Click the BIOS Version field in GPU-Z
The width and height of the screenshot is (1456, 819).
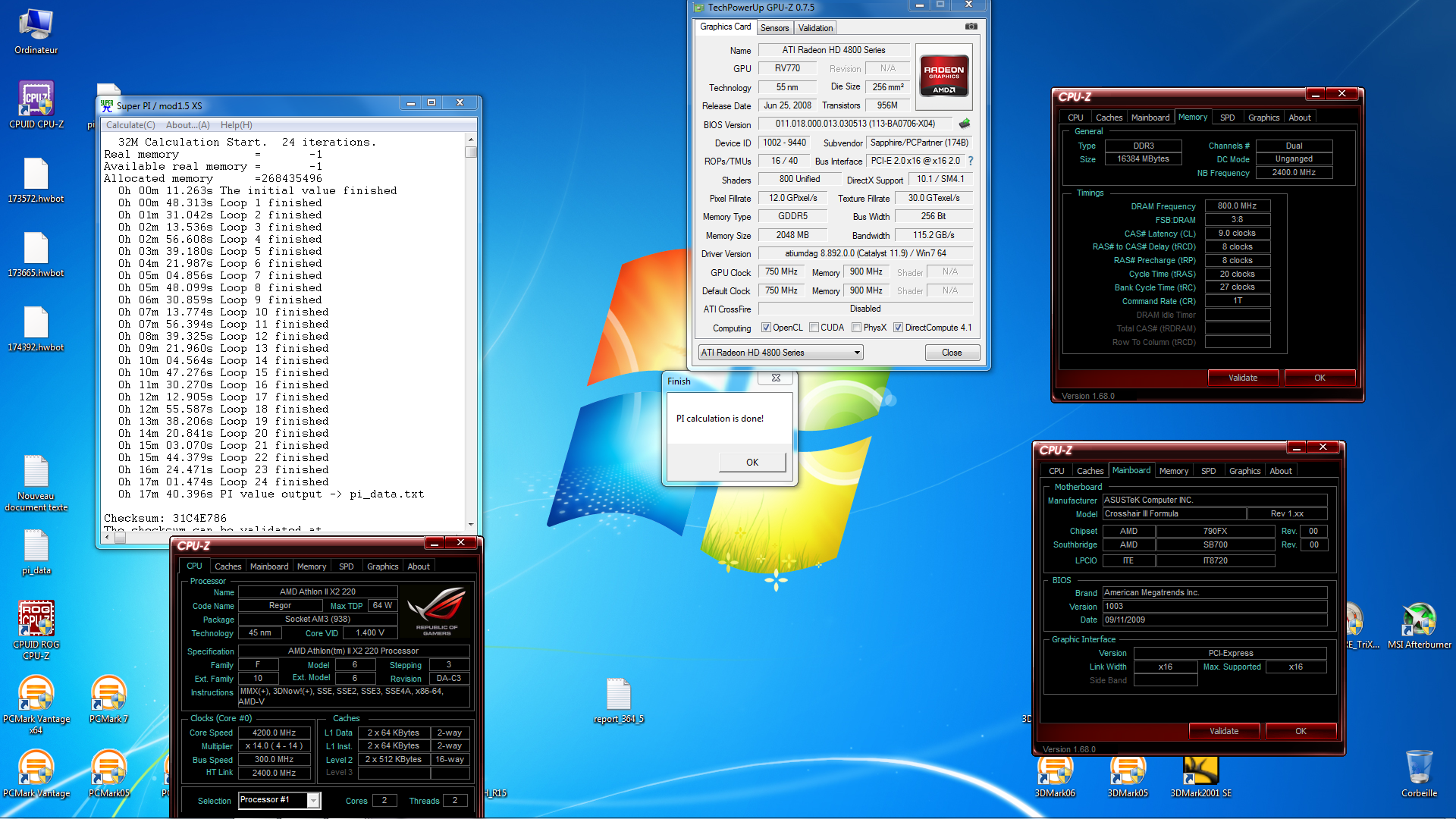coord(855,124)
